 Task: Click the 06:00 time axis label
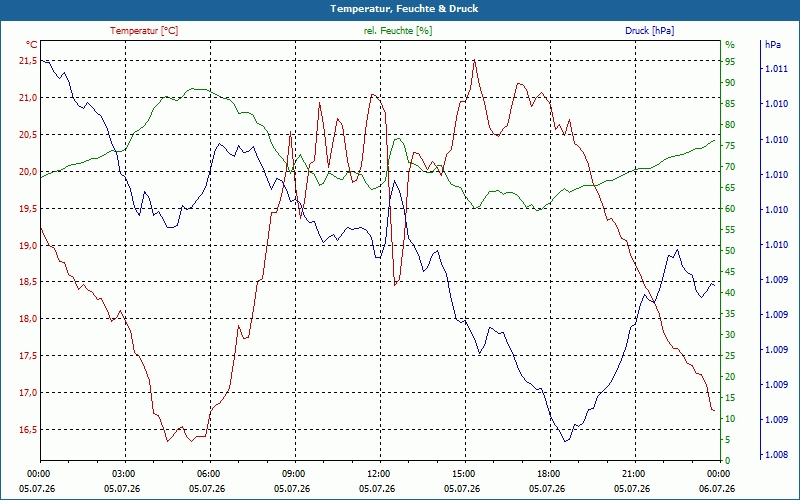point(210,474)
